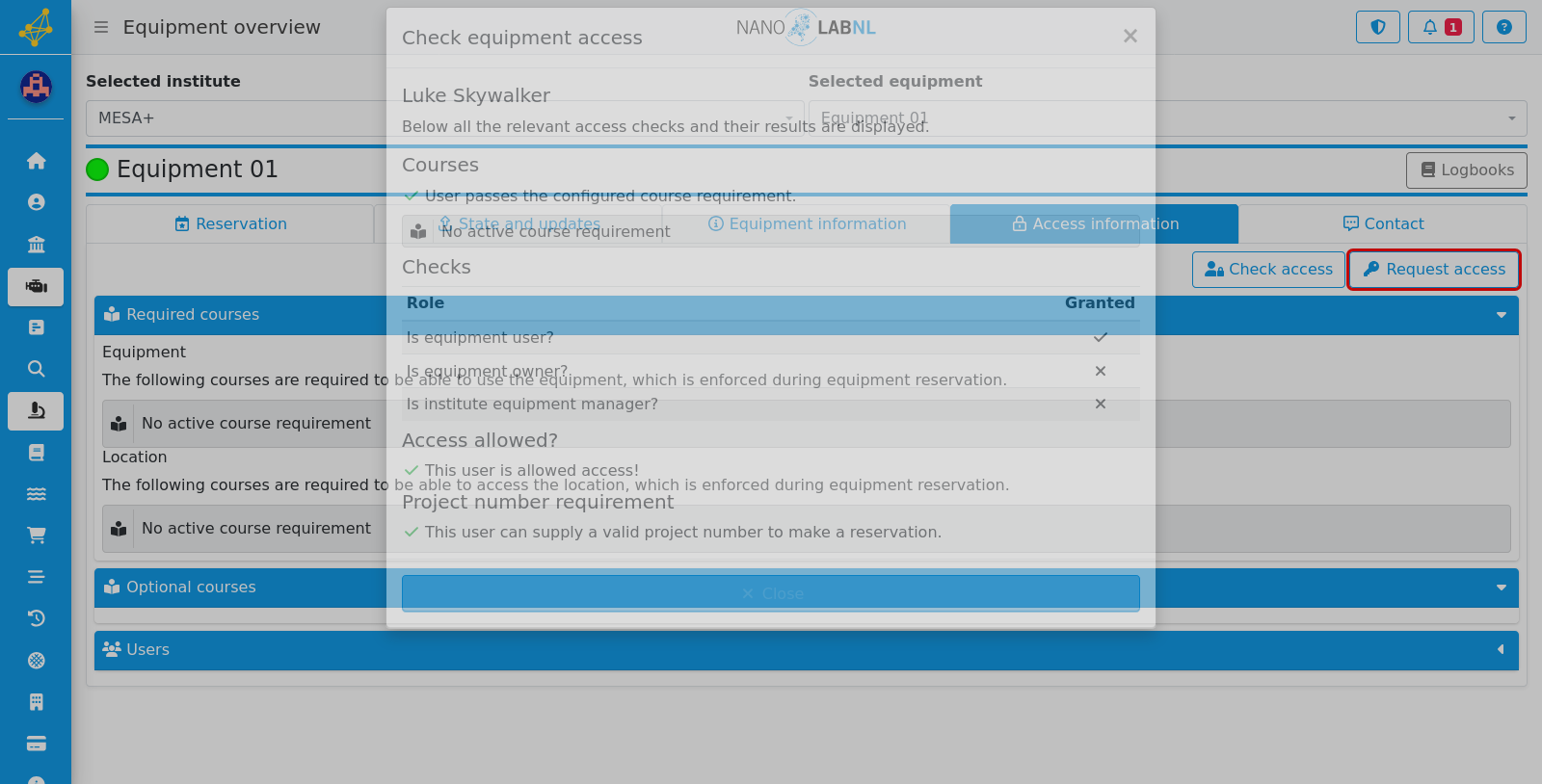
Task: Select the engine-shaped equipment sidebar icon
Action: [36, 286]
